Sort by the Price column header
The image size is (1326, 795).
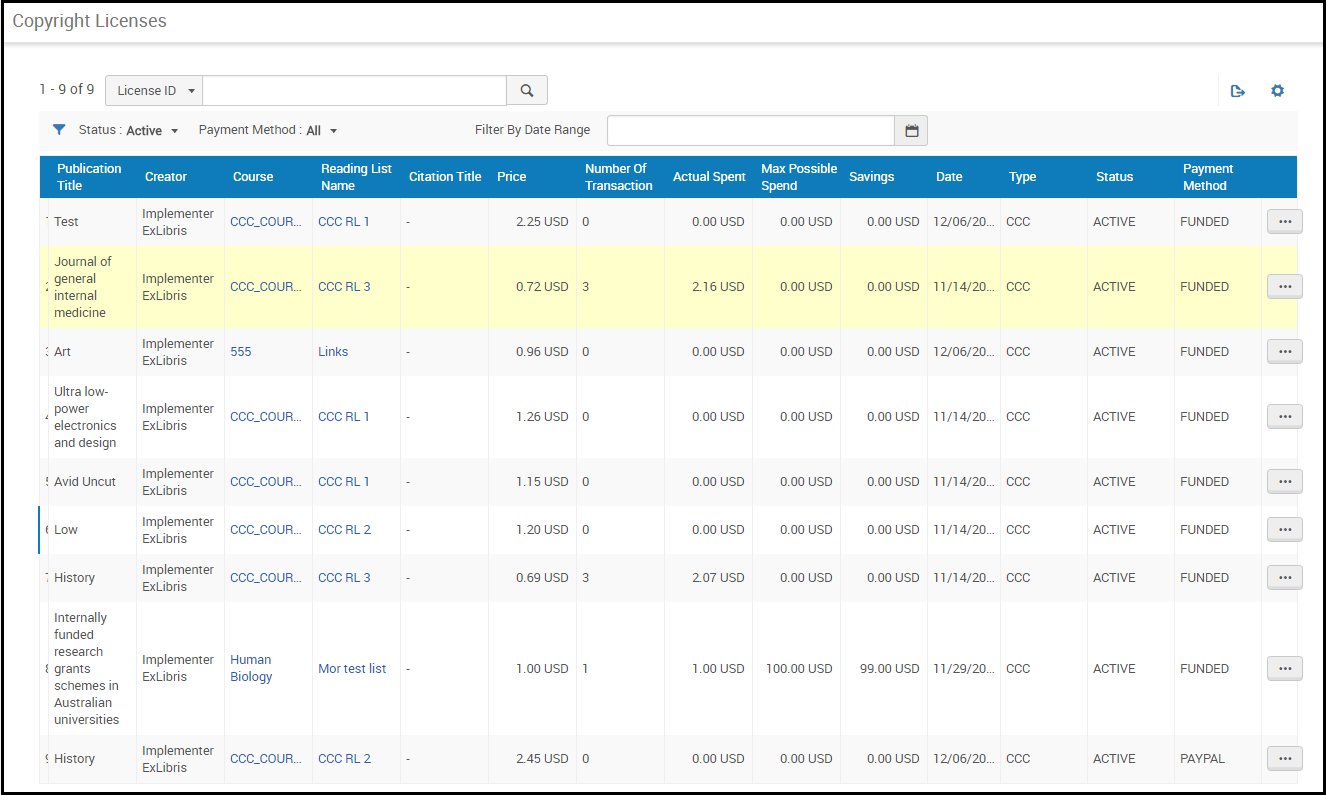pos(511,177)
